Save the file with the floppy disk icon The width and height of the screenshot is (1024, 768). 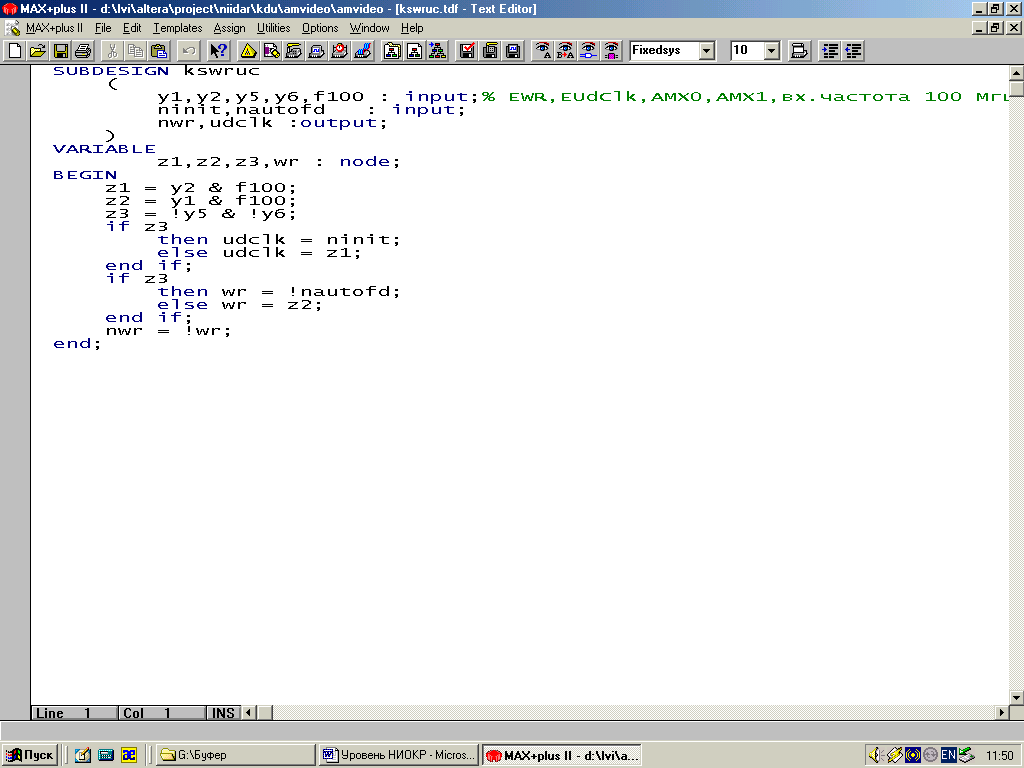pos(61,50)
